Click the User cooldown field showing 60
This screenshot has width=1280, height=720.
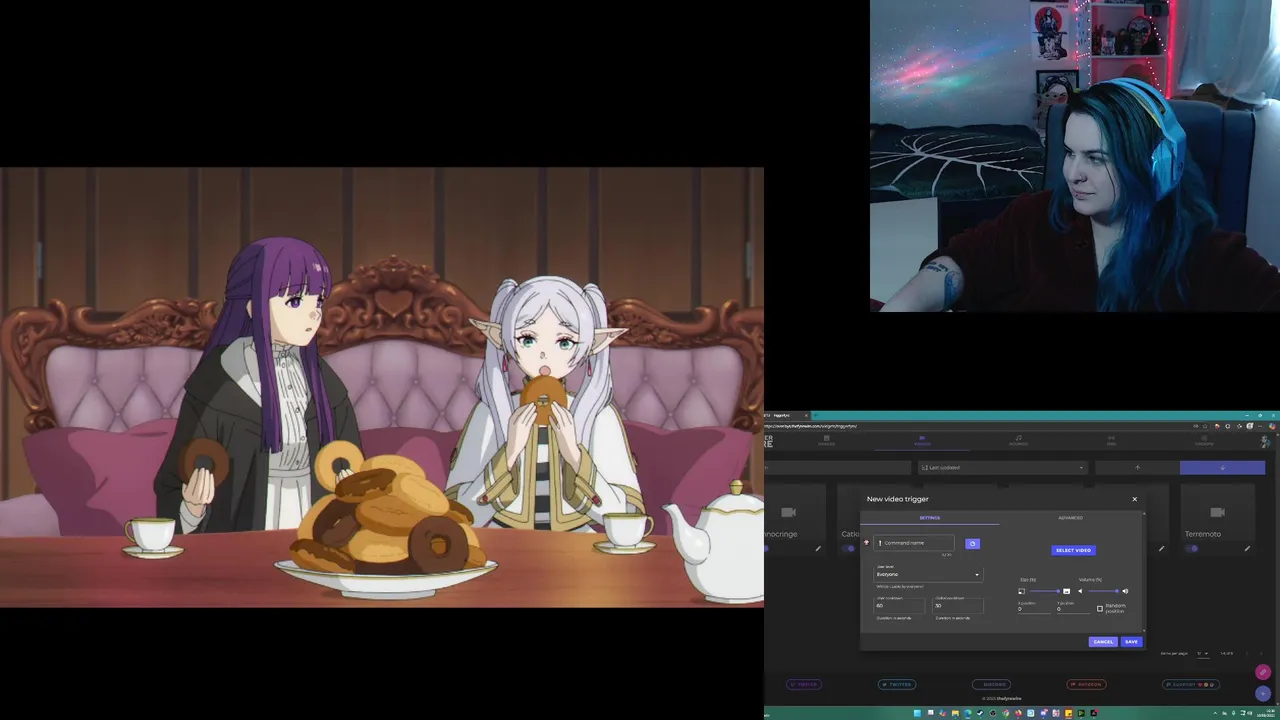tap(899, 605)
